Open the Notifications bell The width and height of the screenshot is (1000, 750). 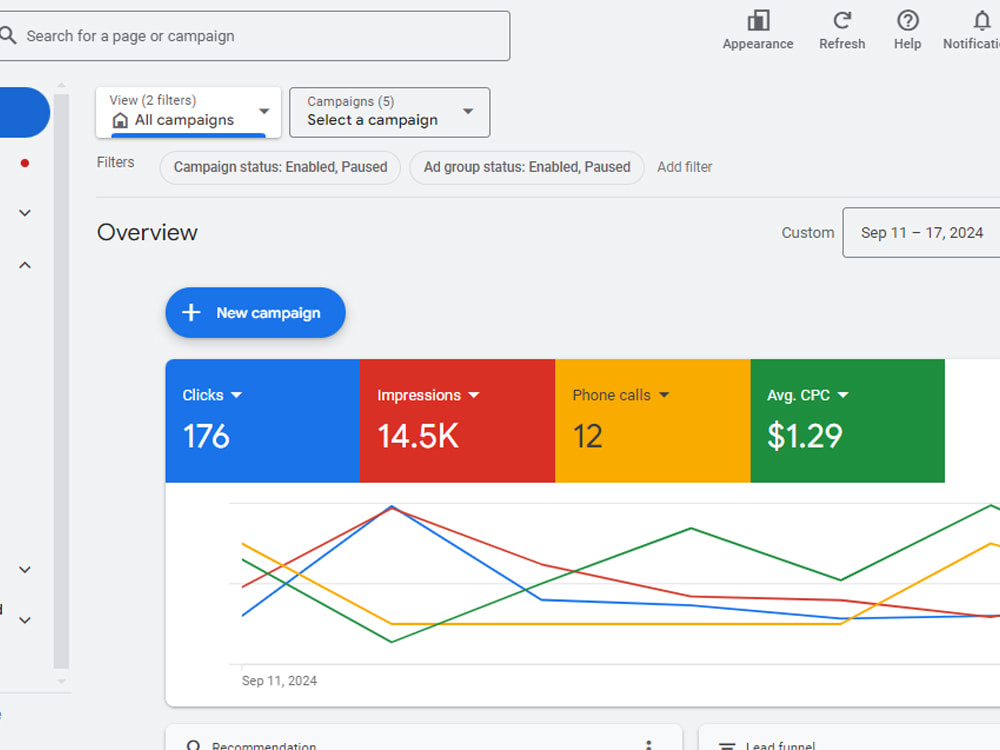982,21
